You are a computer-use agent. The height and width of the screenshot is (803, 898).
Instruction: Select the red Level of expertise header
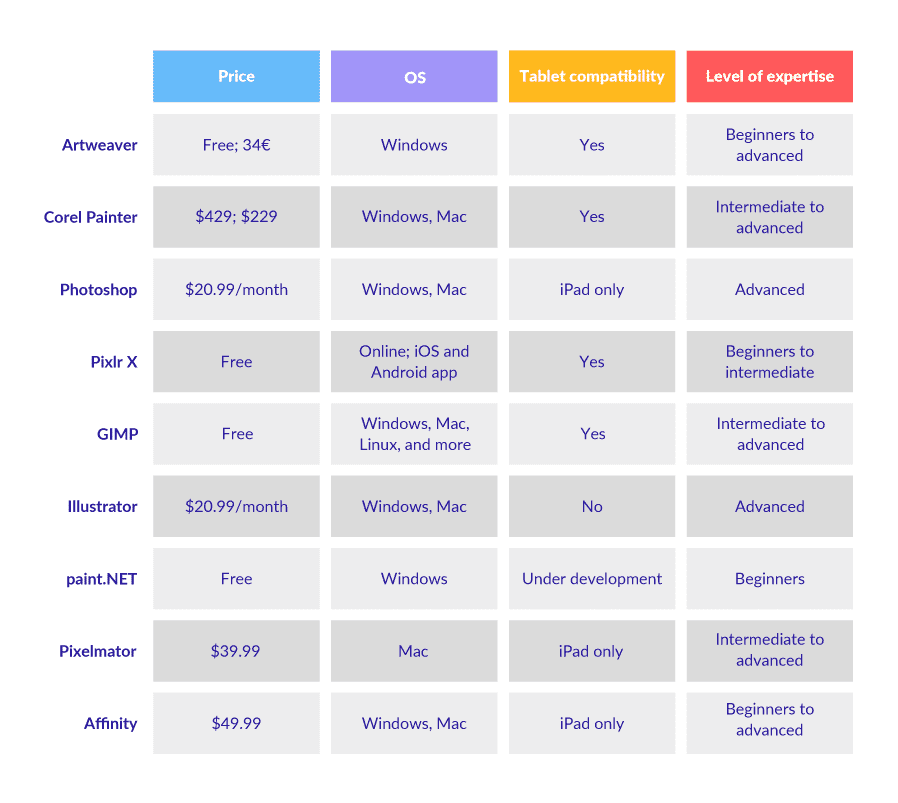[769, 76]
